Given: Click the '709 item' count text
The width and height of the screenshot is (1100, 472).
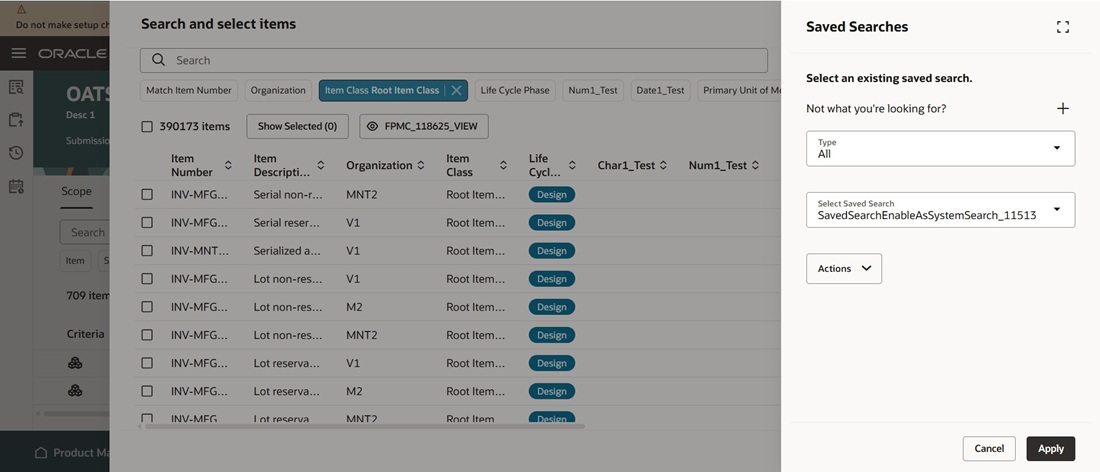Looking at the screenshot, I should [88, 296].
